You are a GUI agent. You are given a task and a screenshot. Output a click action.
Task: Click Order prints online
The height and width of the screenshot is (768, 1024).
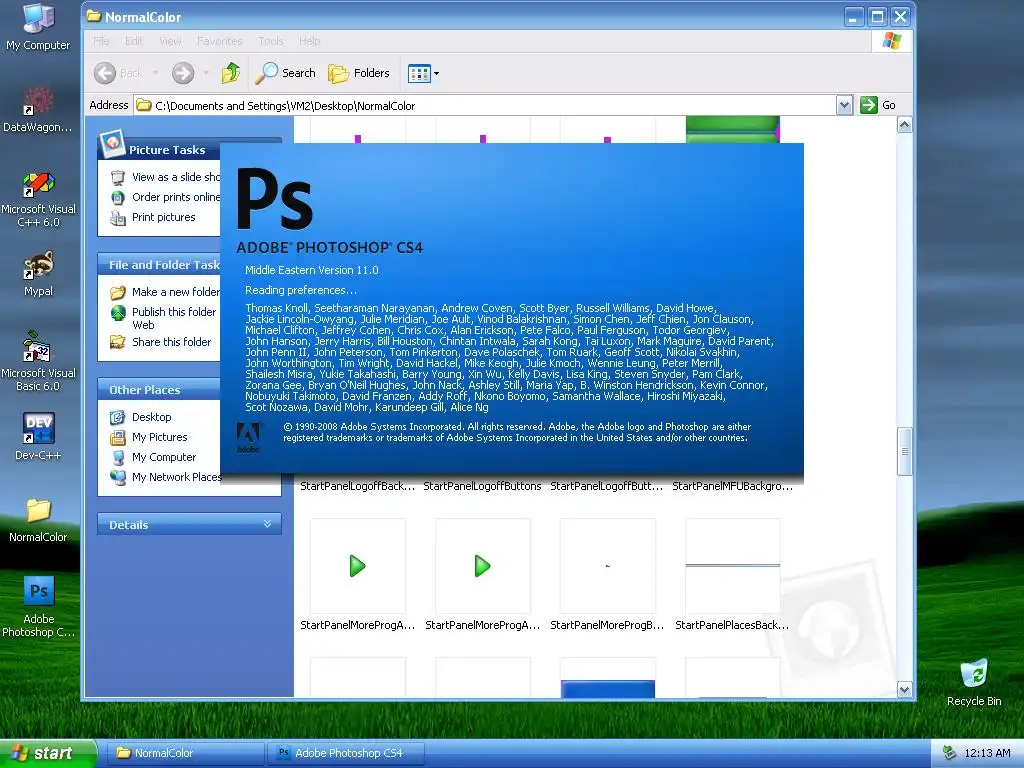[165, 197]
